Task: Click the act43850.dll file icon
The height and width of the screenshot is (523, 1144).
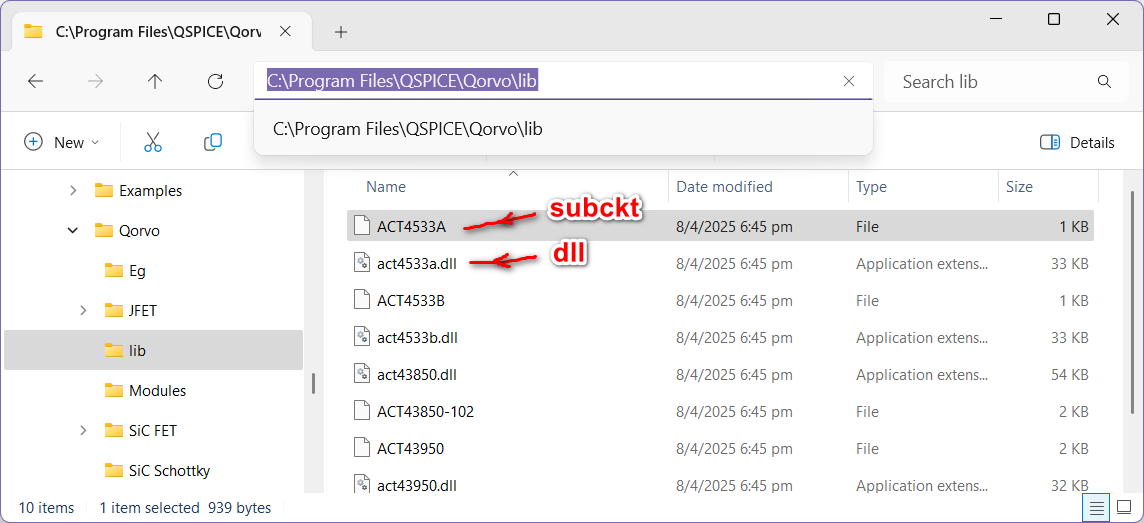Action: pos(362,374)
